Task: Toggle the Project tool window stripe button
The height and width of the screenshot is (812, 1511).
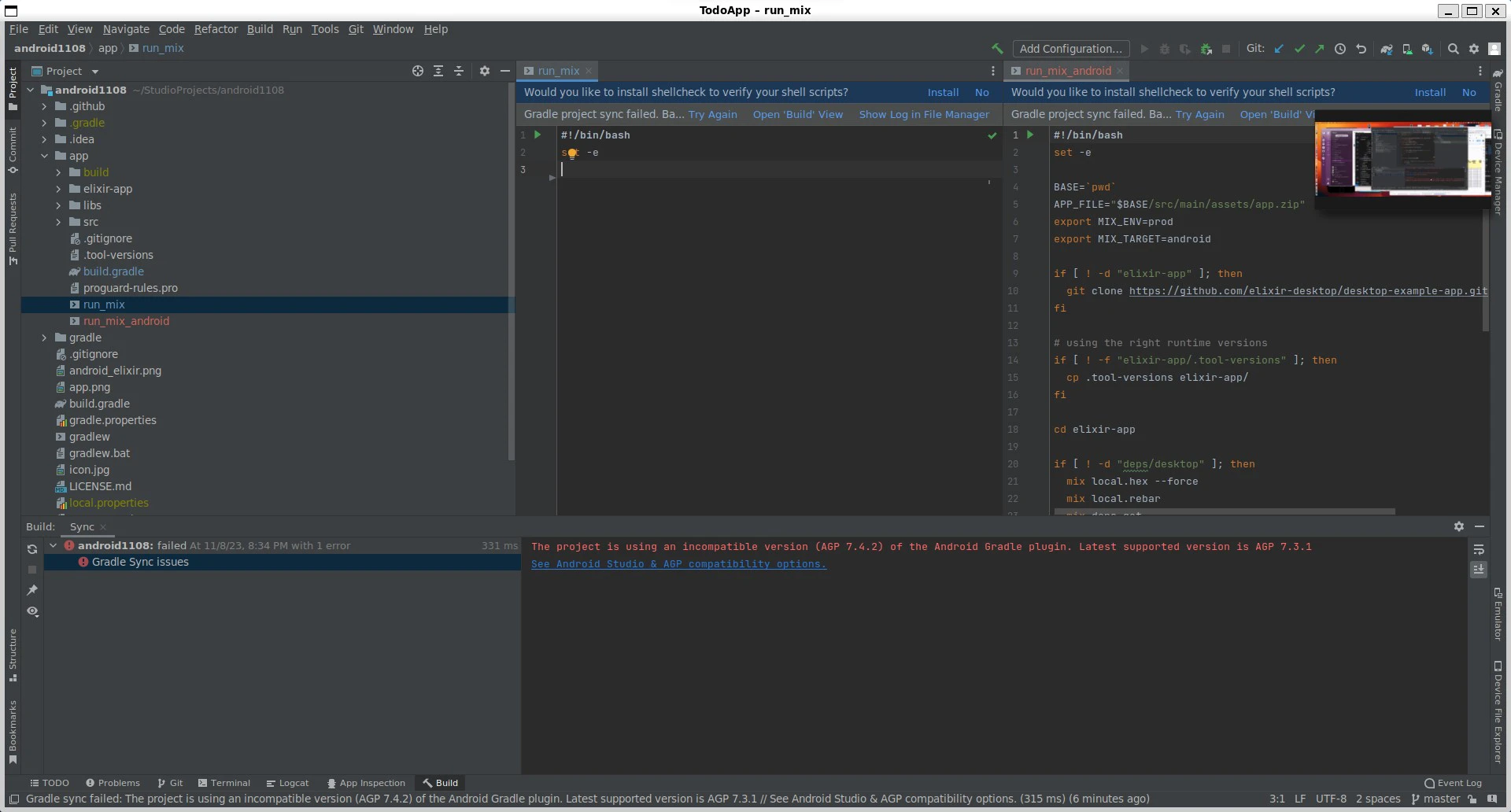Action: pyautogui.click(x=13, y=88)
